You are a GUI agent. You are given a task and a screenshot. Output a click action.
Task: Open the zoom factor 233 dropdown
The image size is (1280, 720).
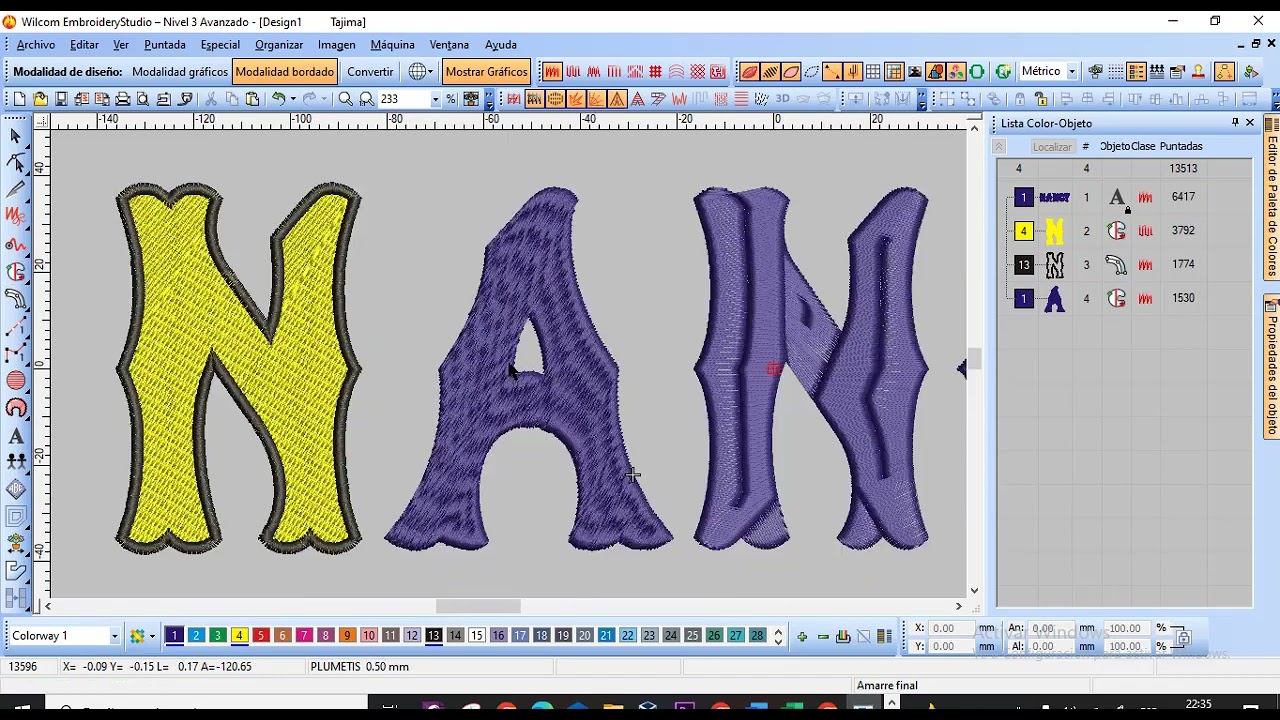435,99
